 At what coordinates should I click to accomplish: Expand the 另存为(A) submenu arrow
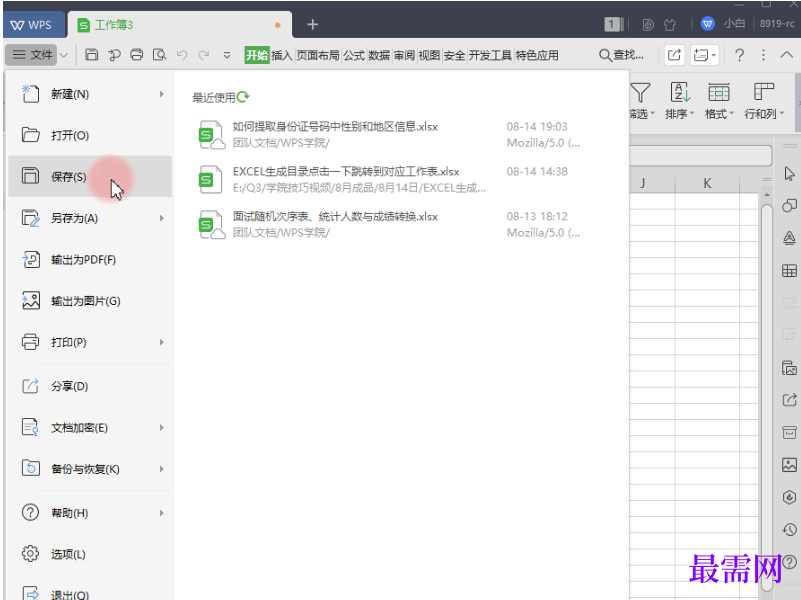161,218
